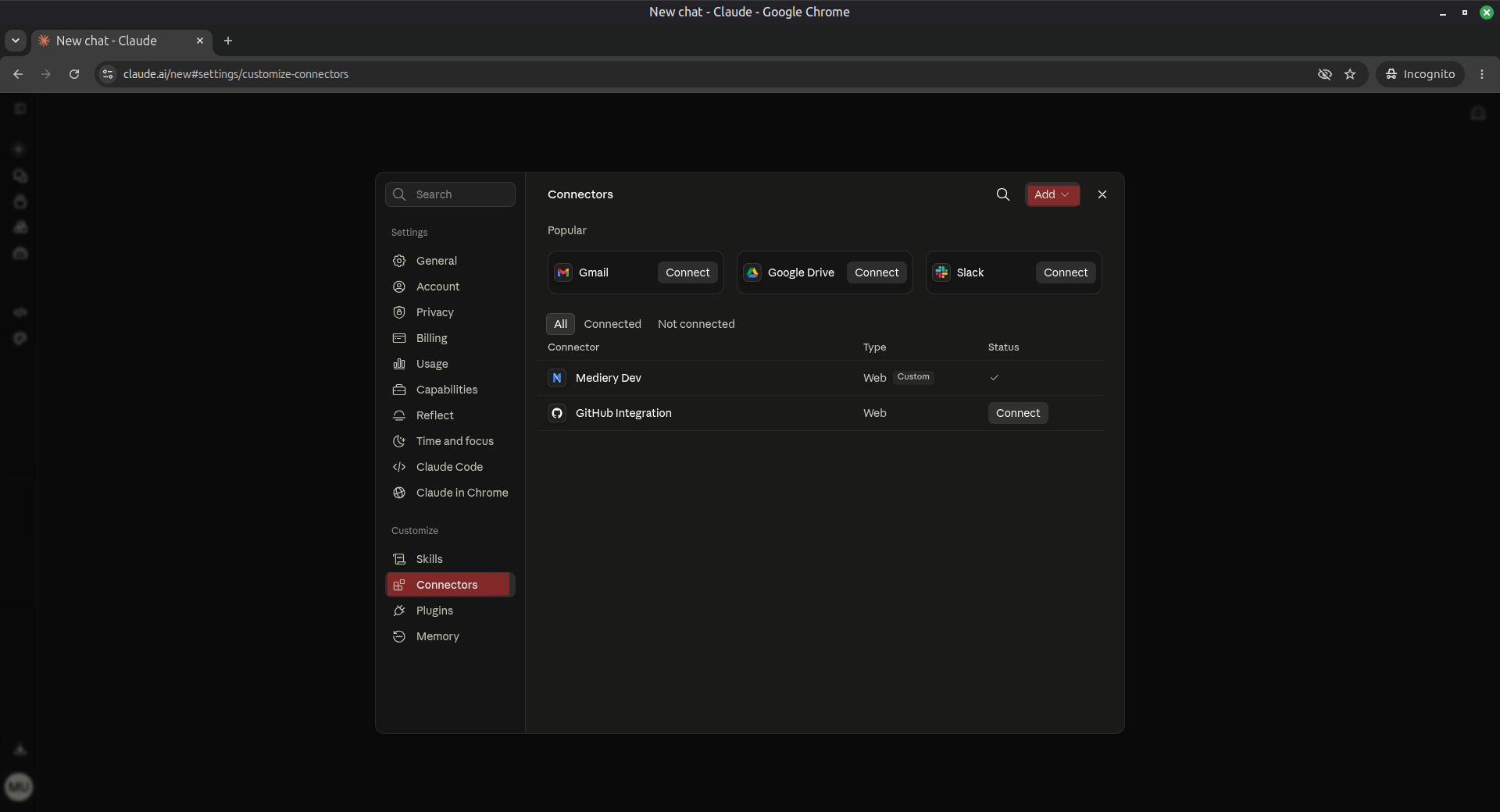Open the Add connector dropdown
This screenshot has height=812, width=1500.
click(x=1052, y=194)
